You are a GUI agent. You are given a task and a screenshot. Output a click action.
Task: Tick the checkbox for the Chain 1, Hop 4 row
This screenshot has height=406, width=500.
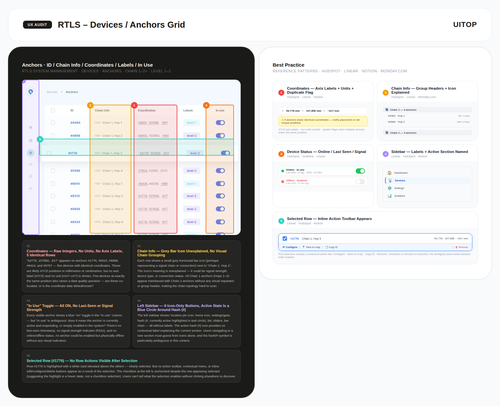point(53,171)
